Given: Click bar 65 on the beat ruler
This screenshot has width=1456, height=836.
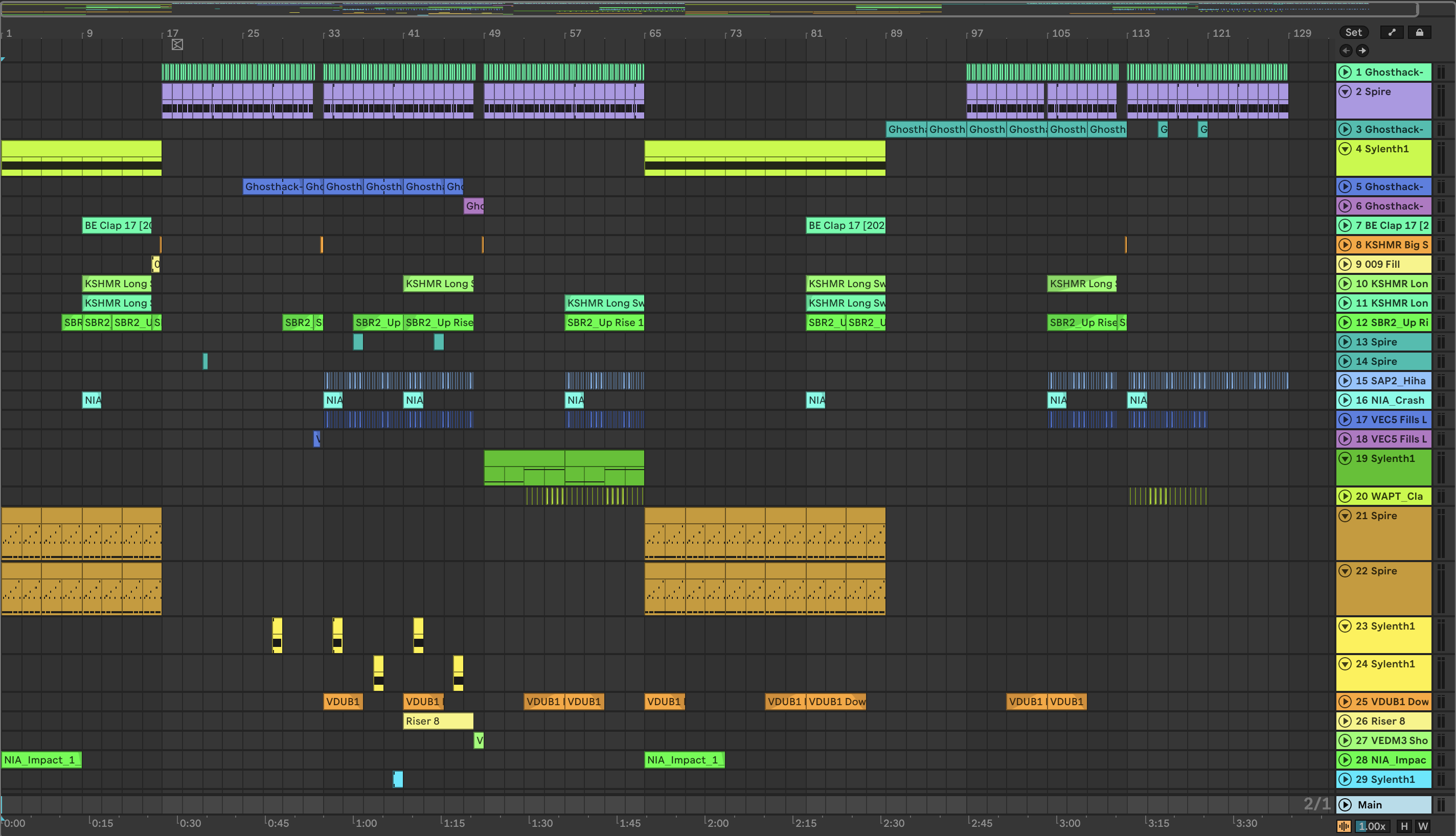Looking at the screenshot, I should 654,33.
